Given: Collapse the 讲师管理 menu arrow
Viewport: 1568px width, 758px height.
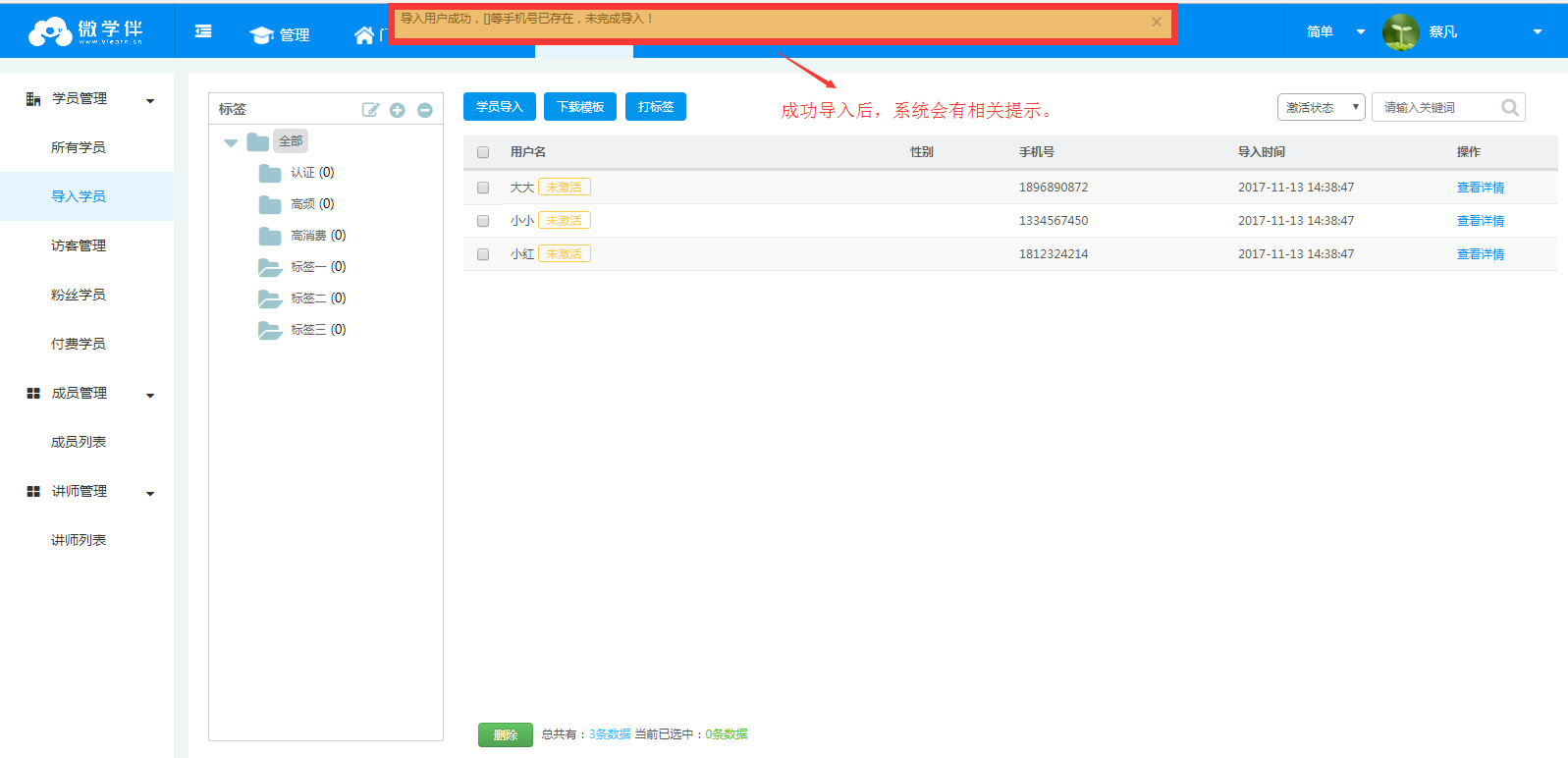Looking at the screenshot, I should tap(150, 493).
